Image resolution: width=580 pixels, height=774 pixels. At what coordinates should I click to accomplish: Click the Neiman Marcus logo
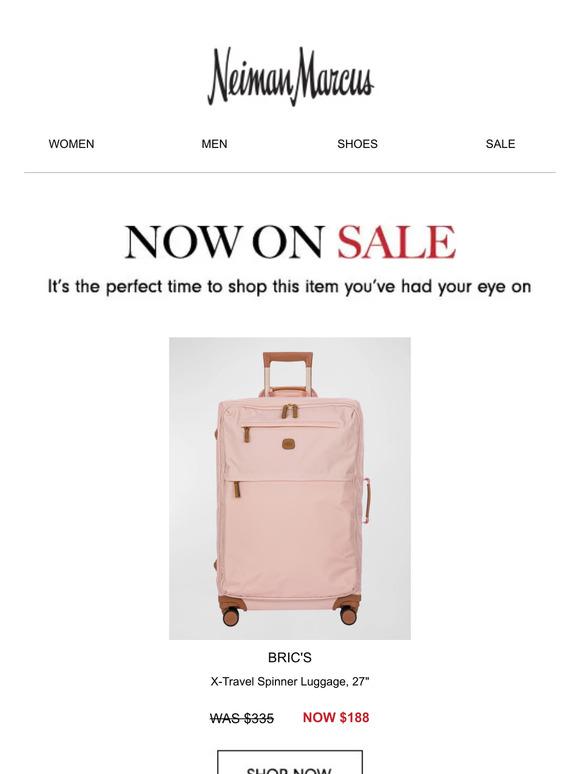(x=290, y=77)
